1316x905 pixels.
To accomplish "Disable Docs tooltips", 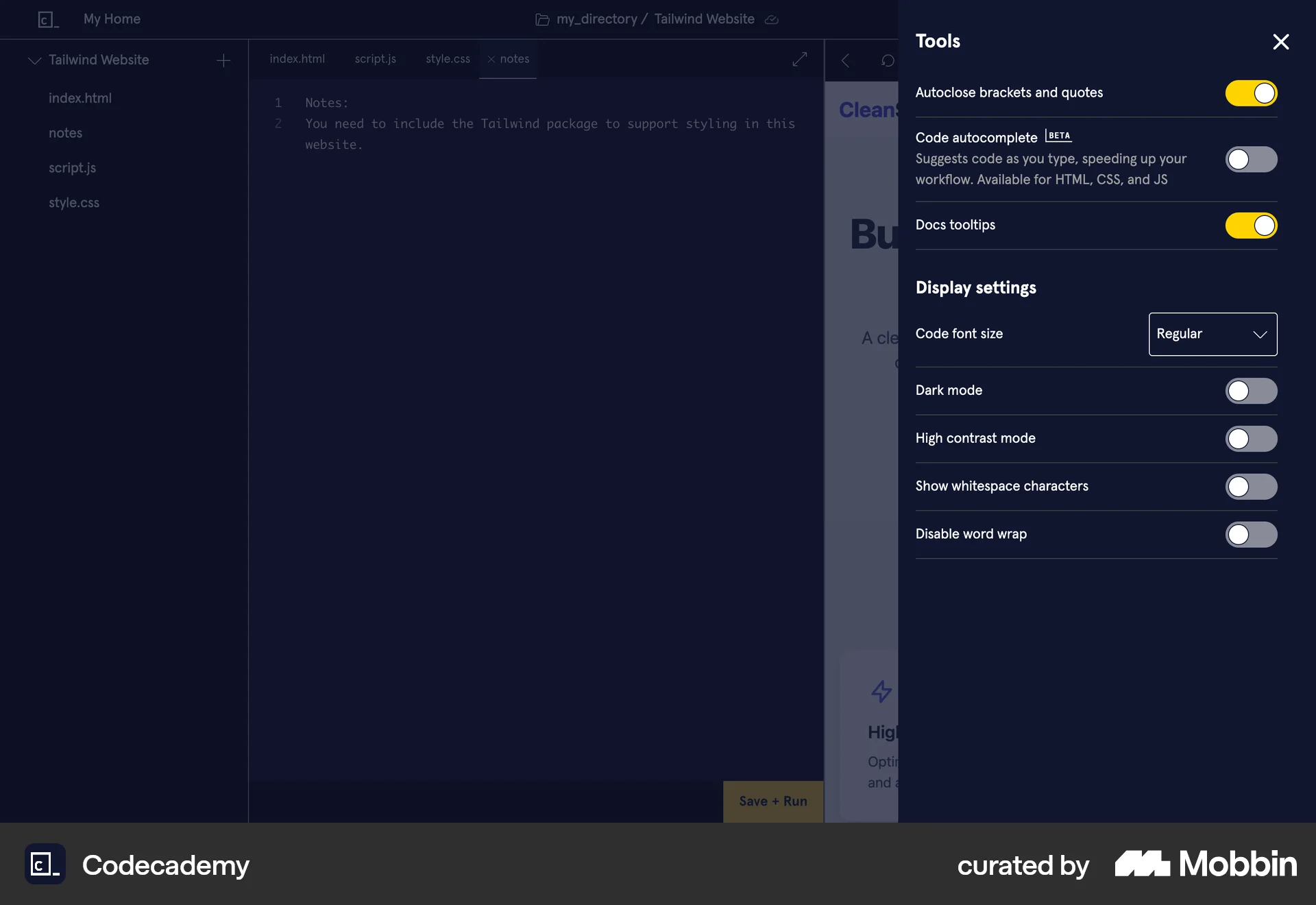I will click(x=1251, y=226).
